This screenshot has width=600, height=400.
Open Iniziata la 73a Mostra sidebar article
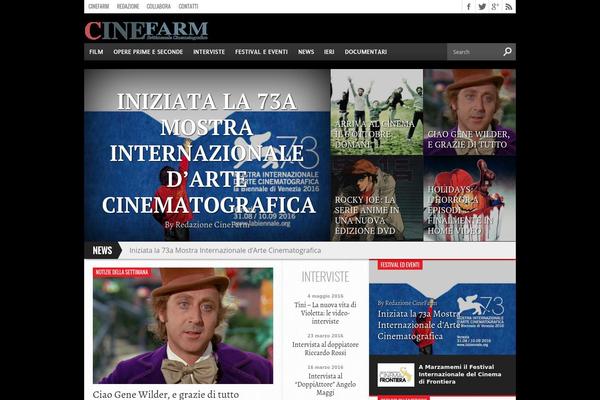[x=418, y=325]
